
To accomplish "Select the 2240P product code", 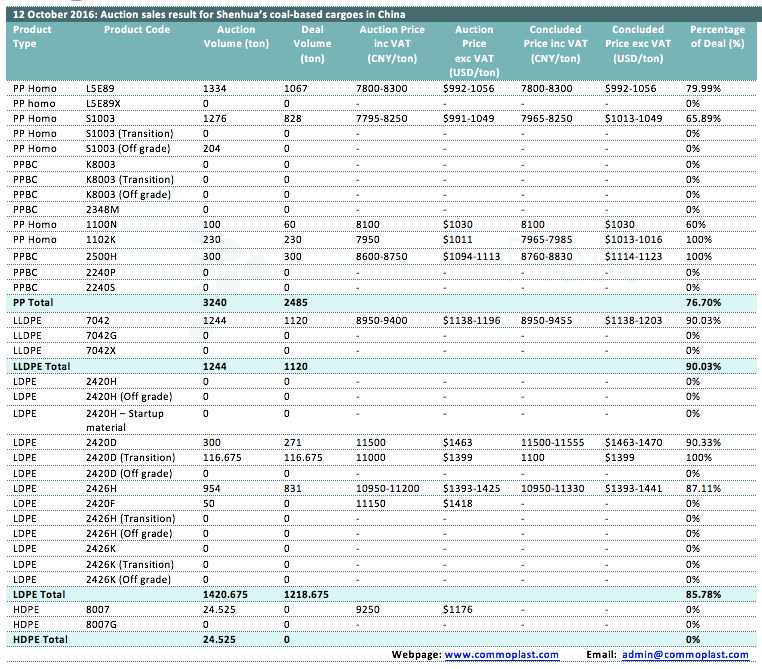I will [101, 273].
